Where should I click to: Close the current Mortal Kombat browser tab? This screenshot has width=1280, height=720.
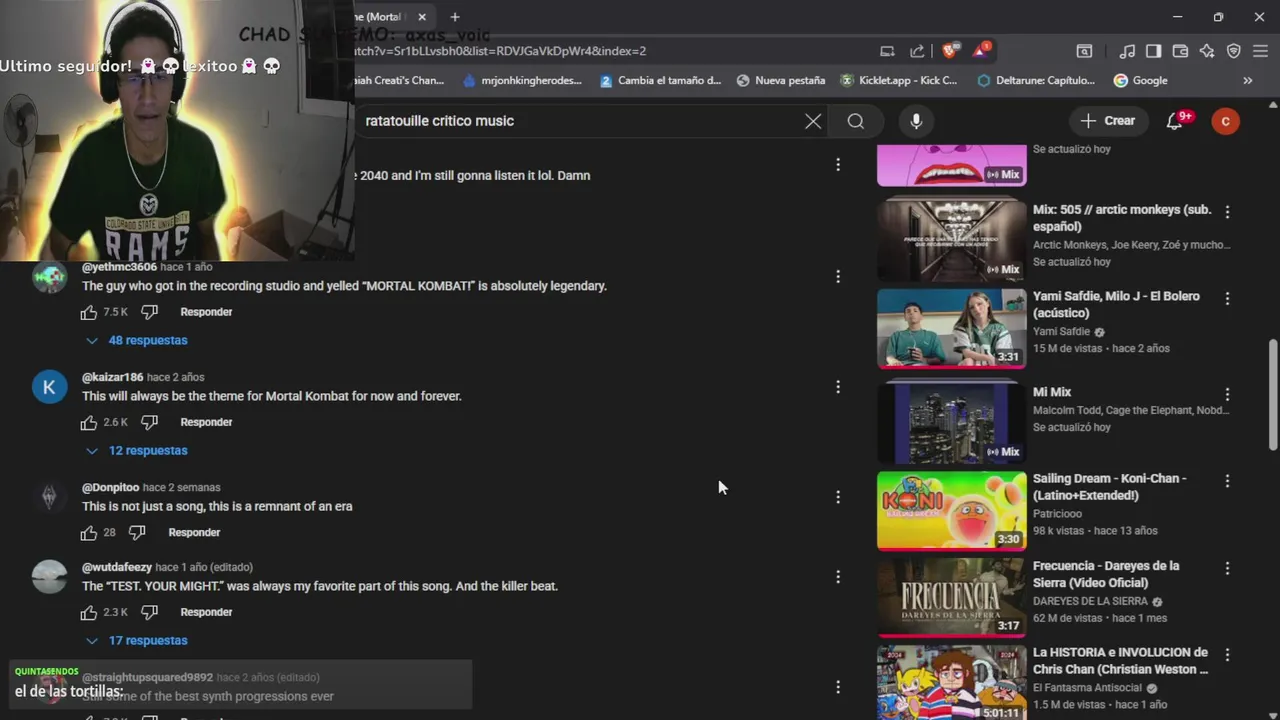[x=422, y=17]
